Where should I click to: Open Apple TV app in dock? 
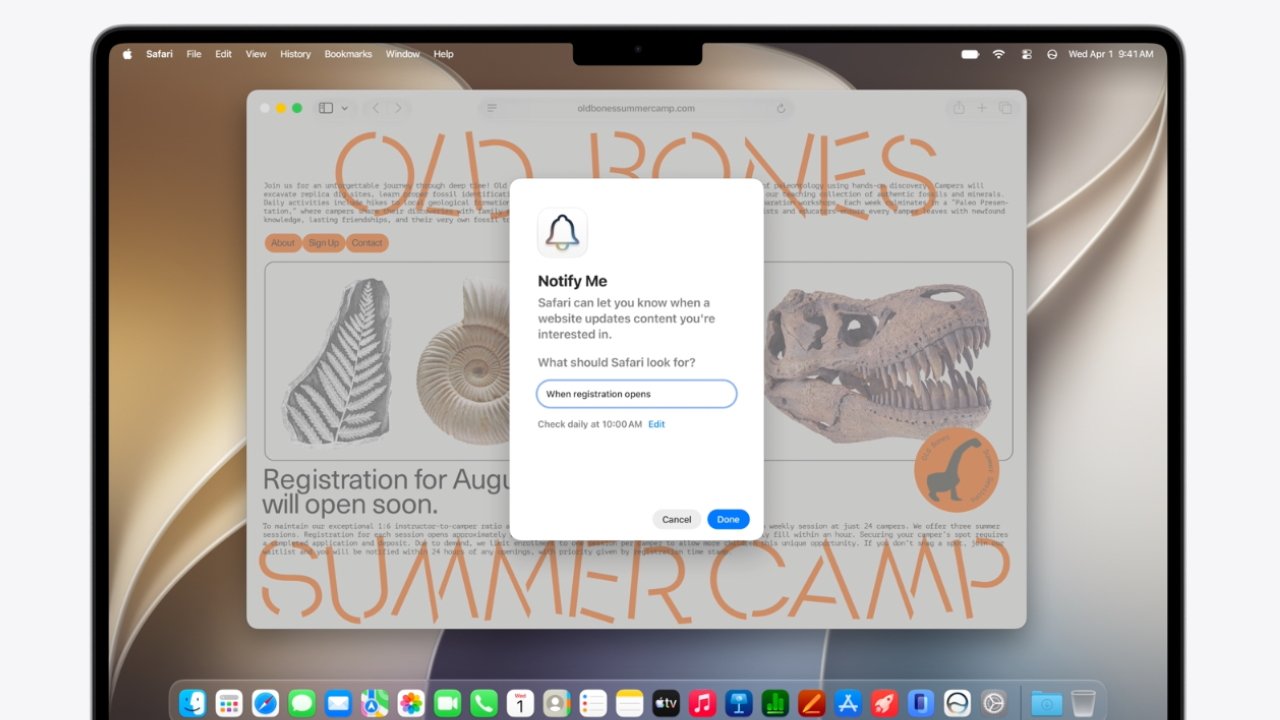(666, 703)
